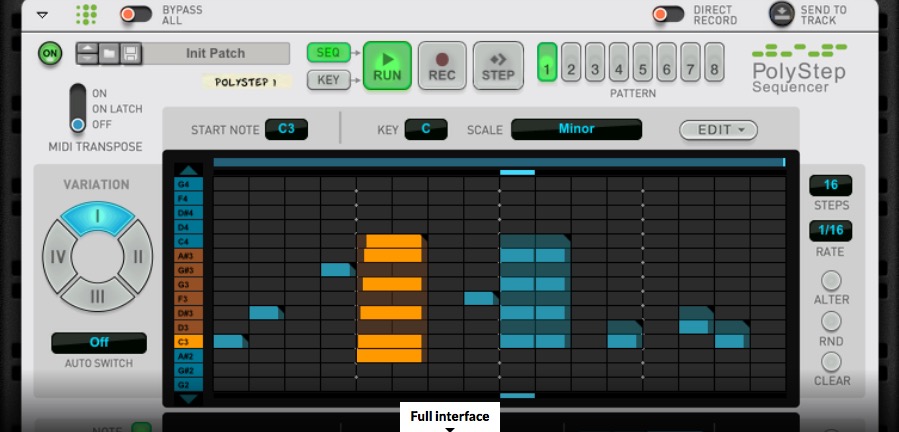Viewport: 899px width, 432px height.
Task: Open the browse patch folder icon
Action: click(x=109, y=54)
